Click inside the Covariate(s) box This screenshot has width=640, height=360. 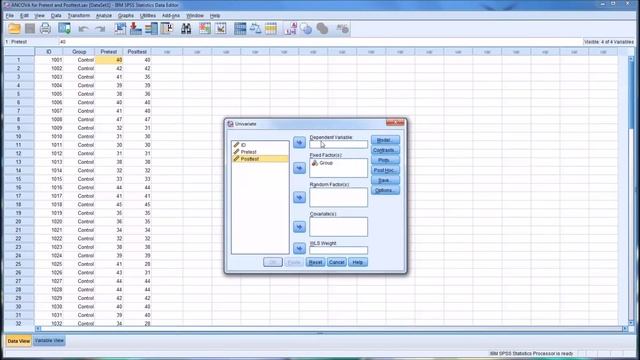click(338, 227)
